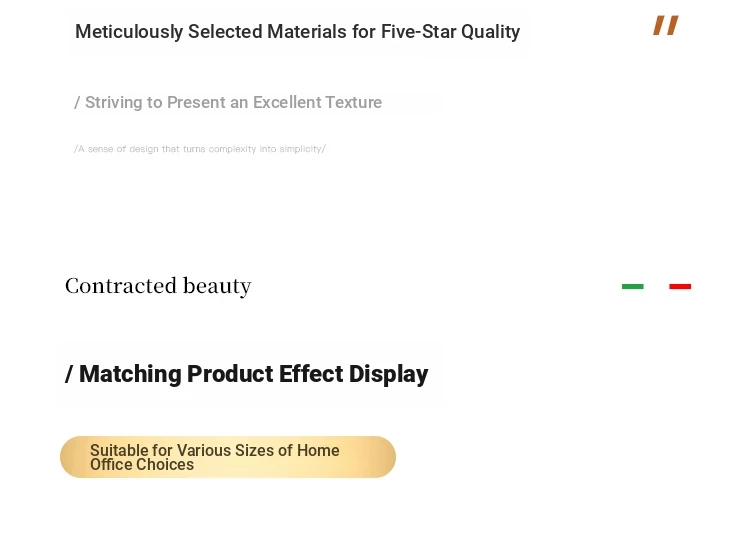Select the green dash indicator

pyautogui.click(x=632, y=286)
